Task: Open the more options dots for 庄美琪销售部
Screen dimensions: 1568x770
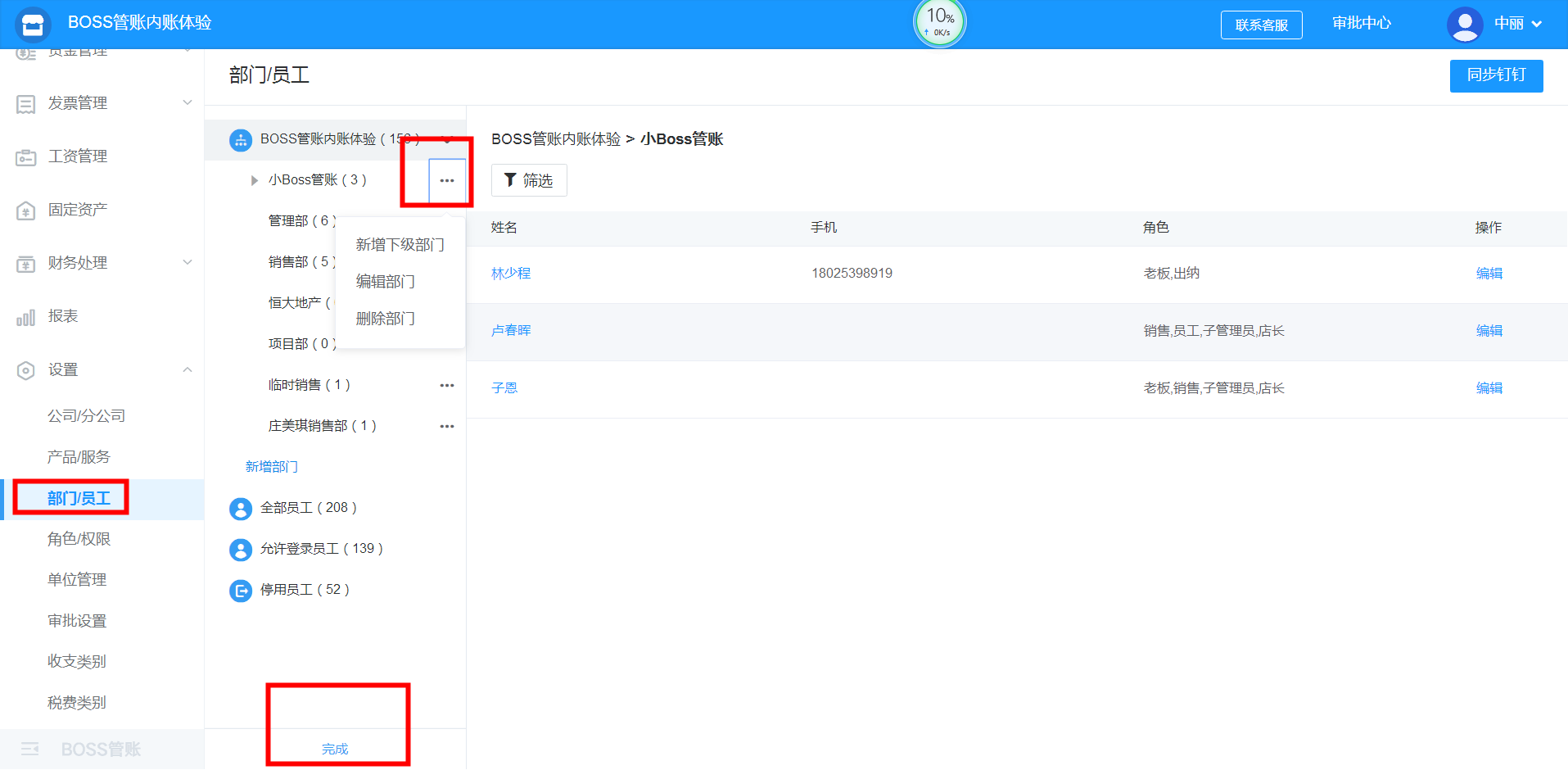Action: 447,426
